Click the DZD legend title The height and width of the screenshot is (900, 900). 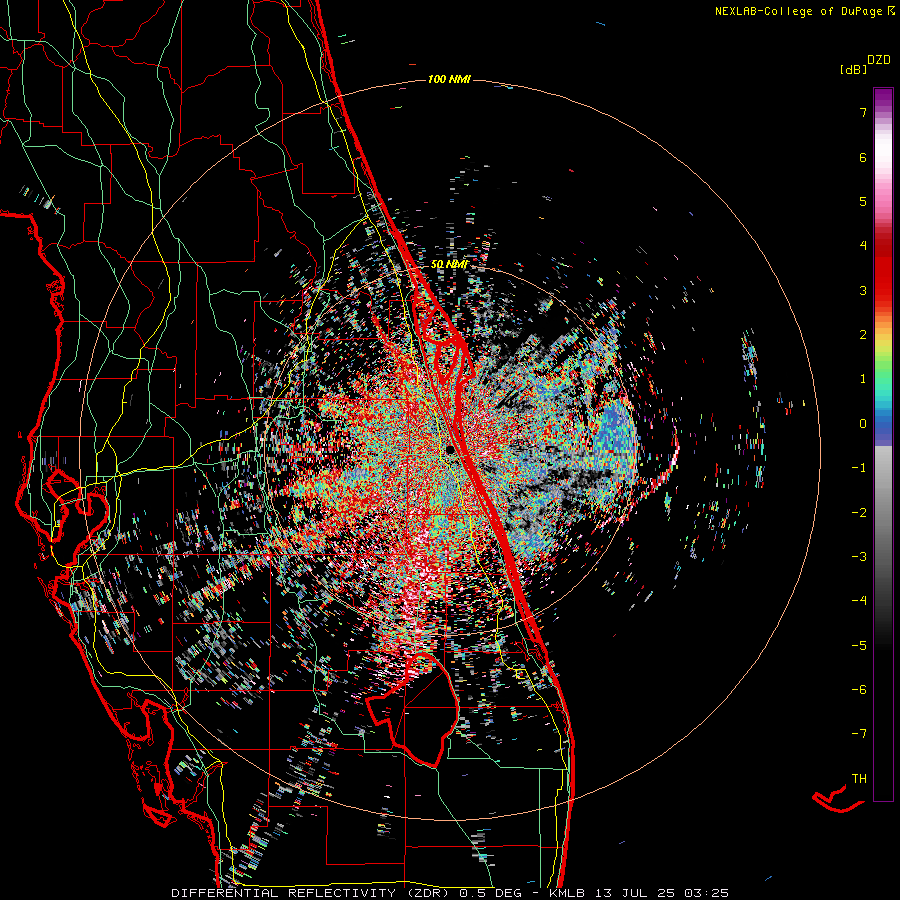879,60
